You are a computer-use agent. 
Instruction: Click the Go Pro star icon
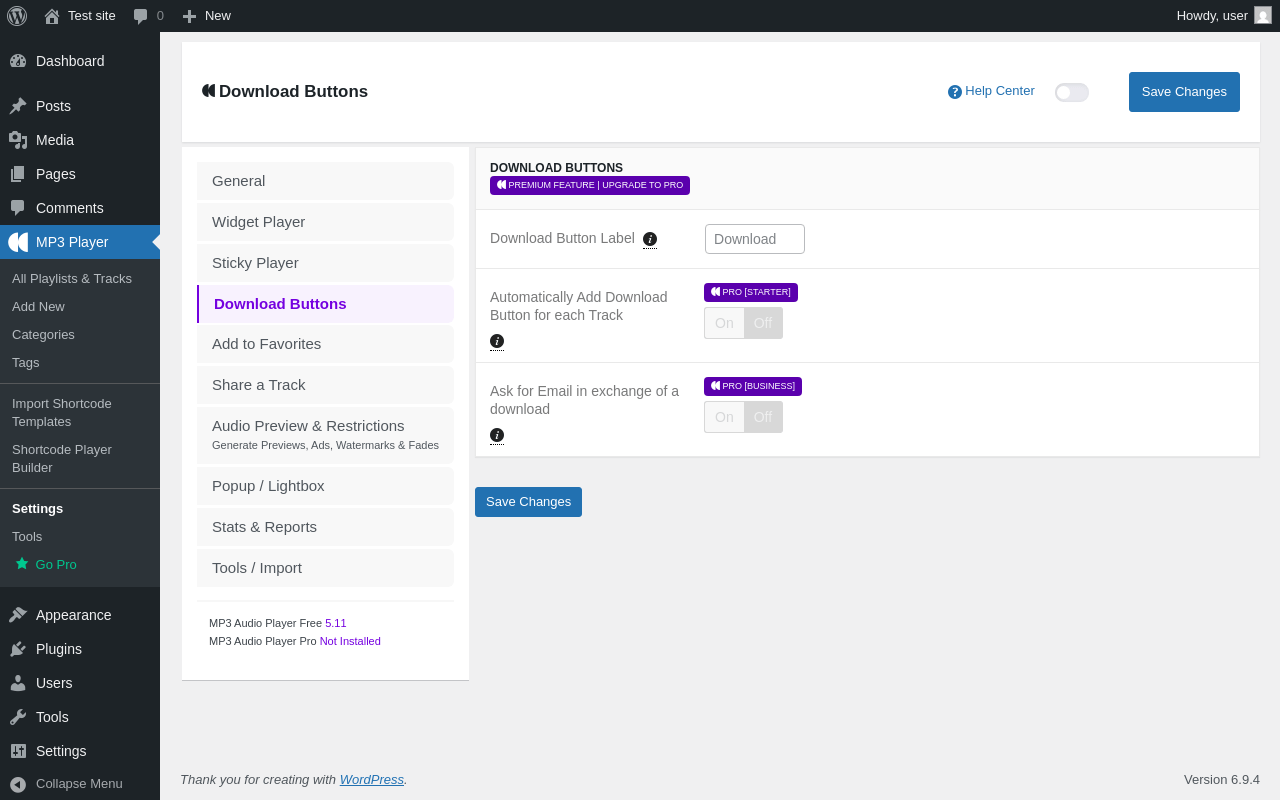[x=22, y=564]
